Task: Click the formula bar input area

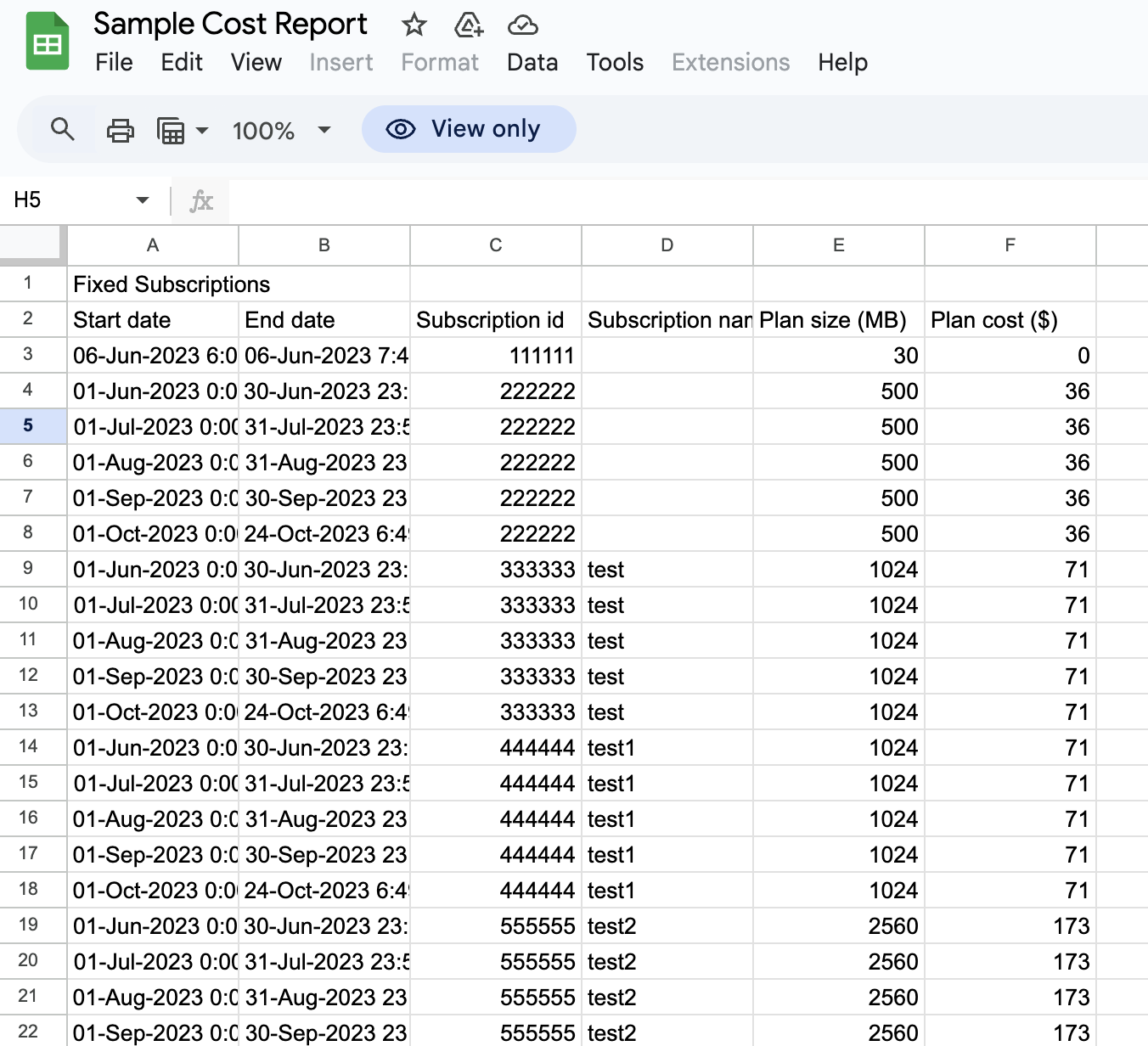Action: tap(688, 201)
